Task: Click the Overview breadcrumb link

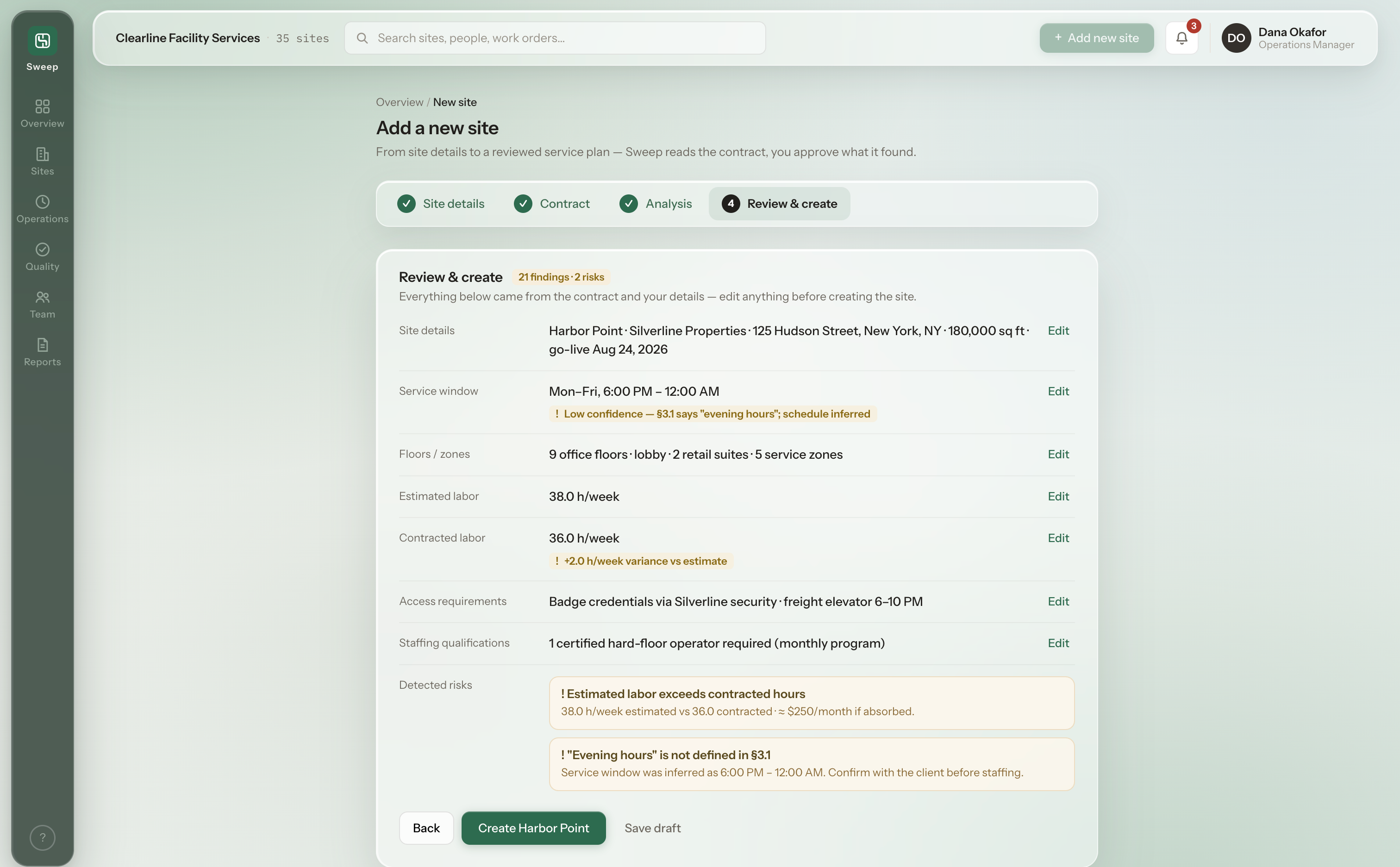Action: coord(399,102)
